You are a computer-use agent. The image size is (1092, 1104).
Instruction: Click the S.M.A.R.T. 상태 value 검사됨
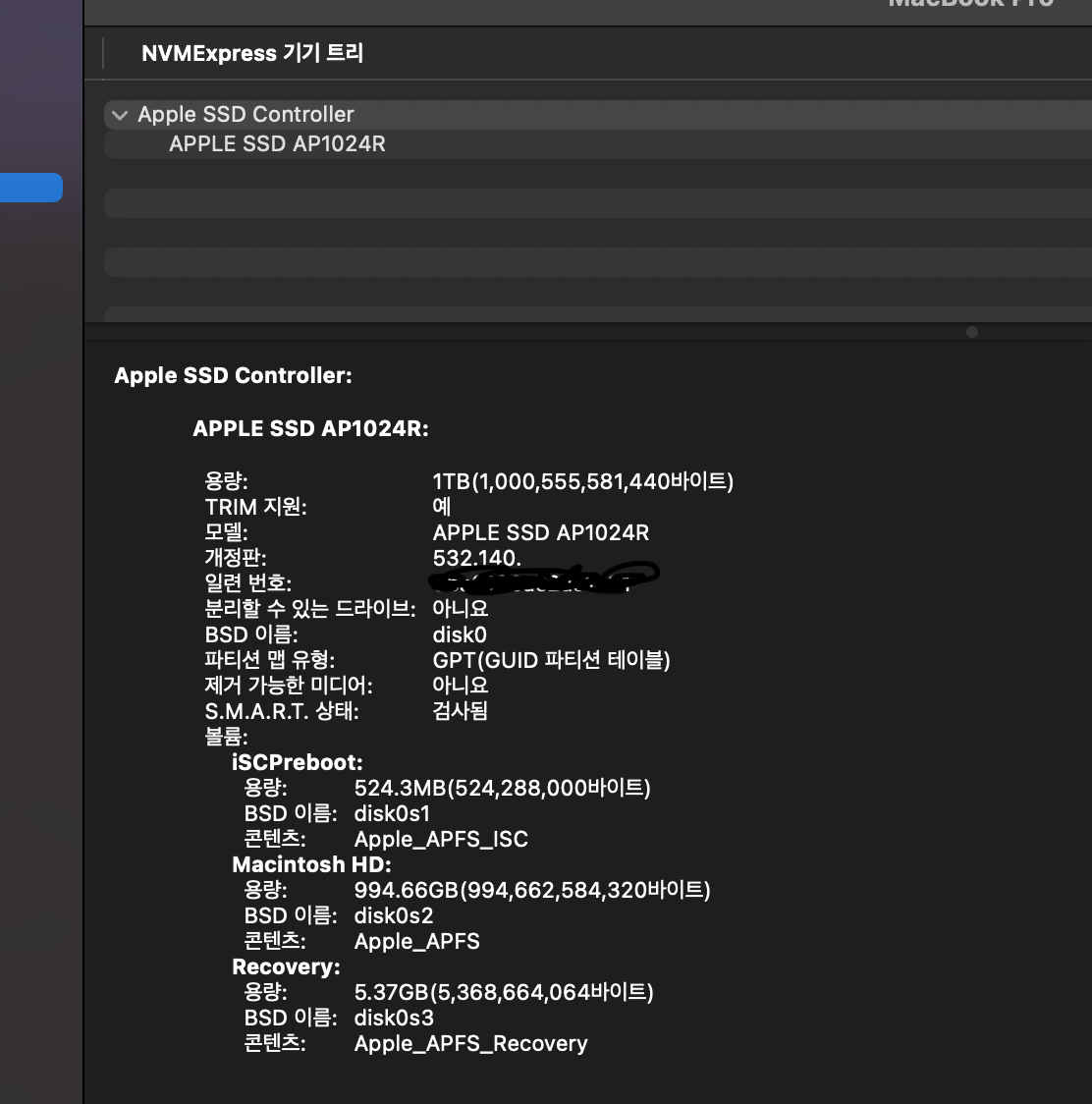coord(460,710)
